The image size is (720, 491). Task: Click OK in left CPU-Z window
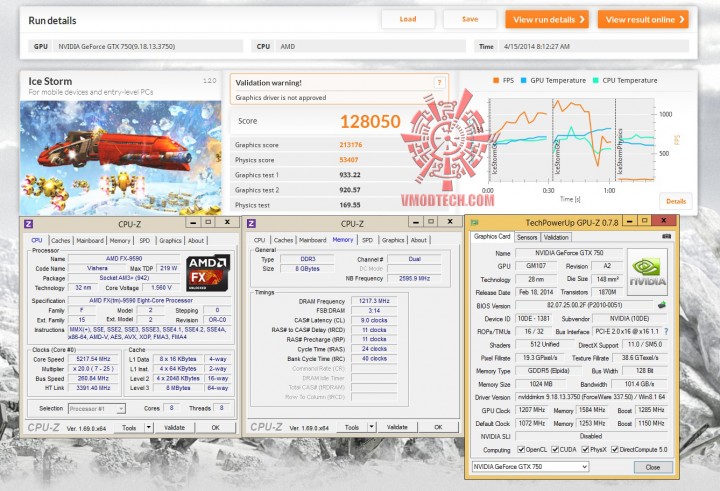215,427
